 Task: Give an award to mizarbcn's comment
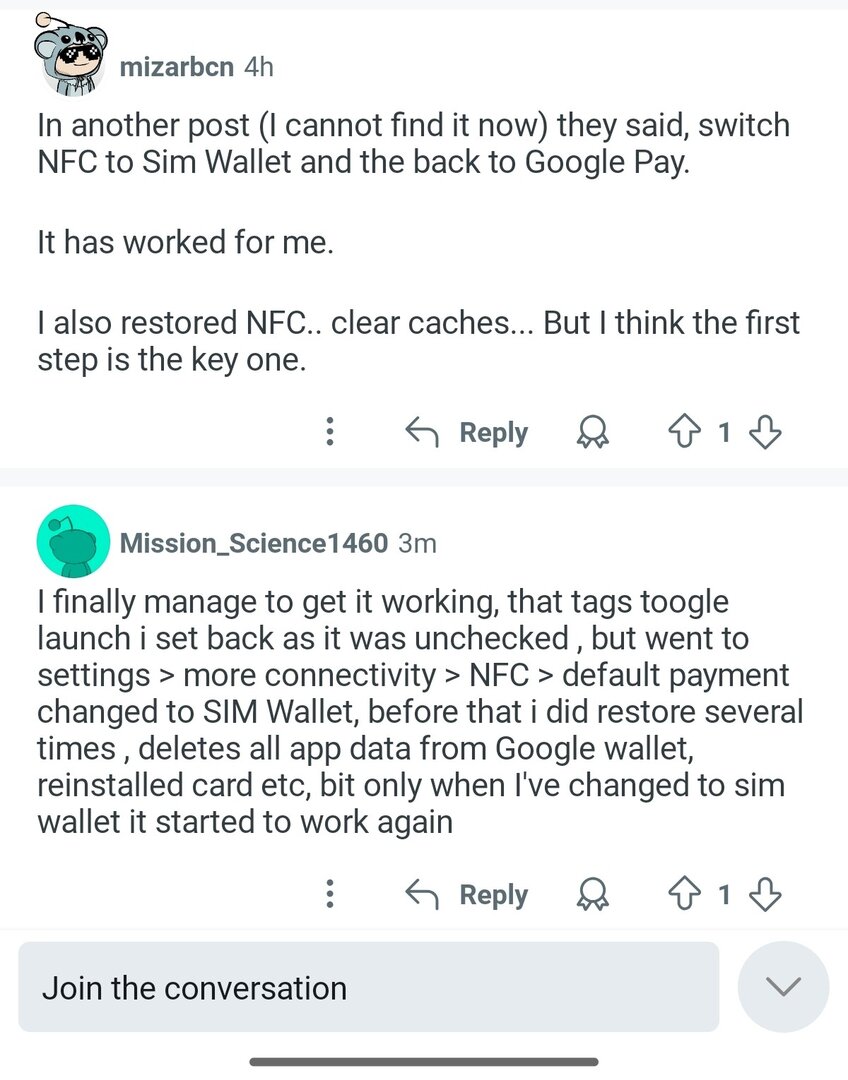click(595, 432)
